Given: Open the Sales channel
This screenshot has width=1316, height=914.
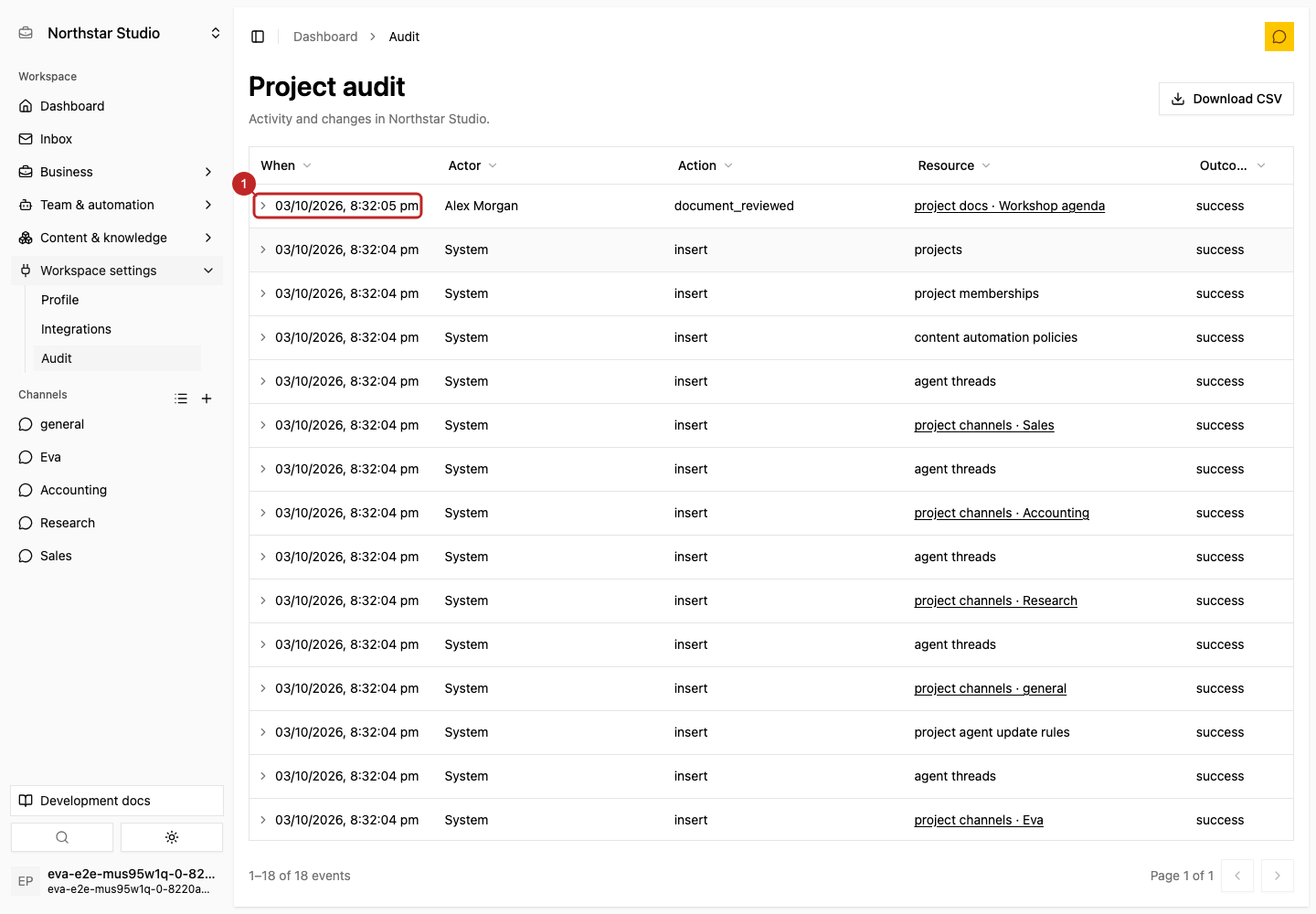Looking at the screenshot, I should (x=117, y=556).
